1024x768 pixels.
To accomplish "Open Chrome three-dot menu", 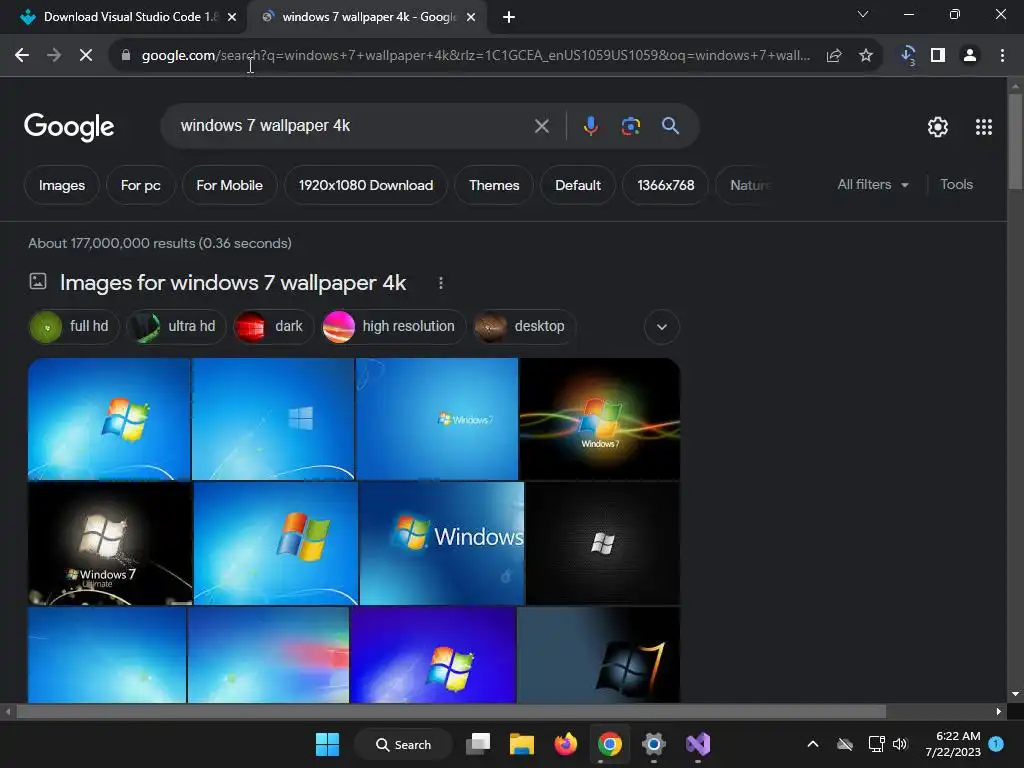I will point(1002,56).
